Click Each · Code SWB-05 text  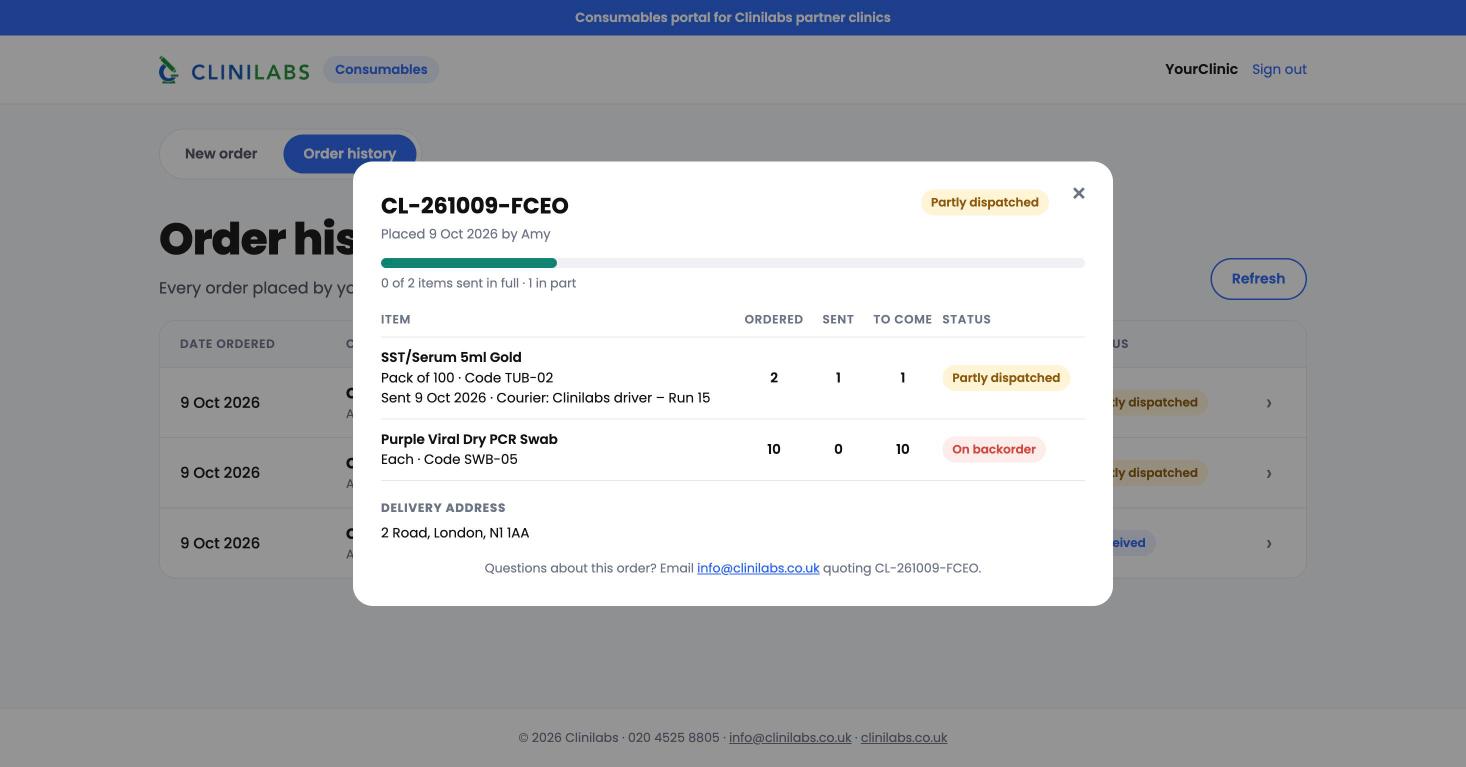(449, 460)
